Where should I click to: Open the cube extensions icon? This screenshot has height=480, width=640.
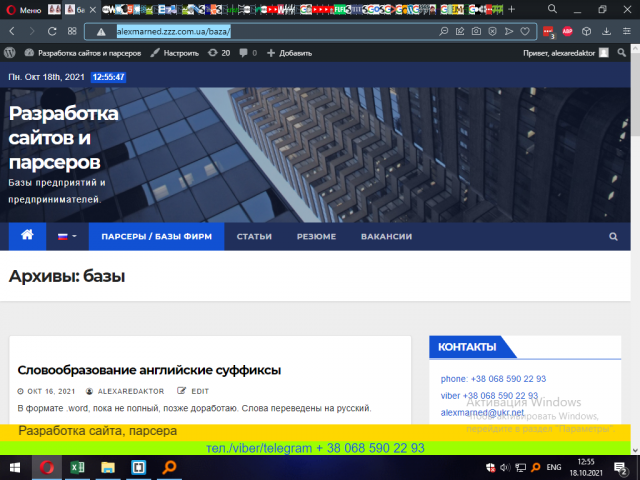point(587,31)
